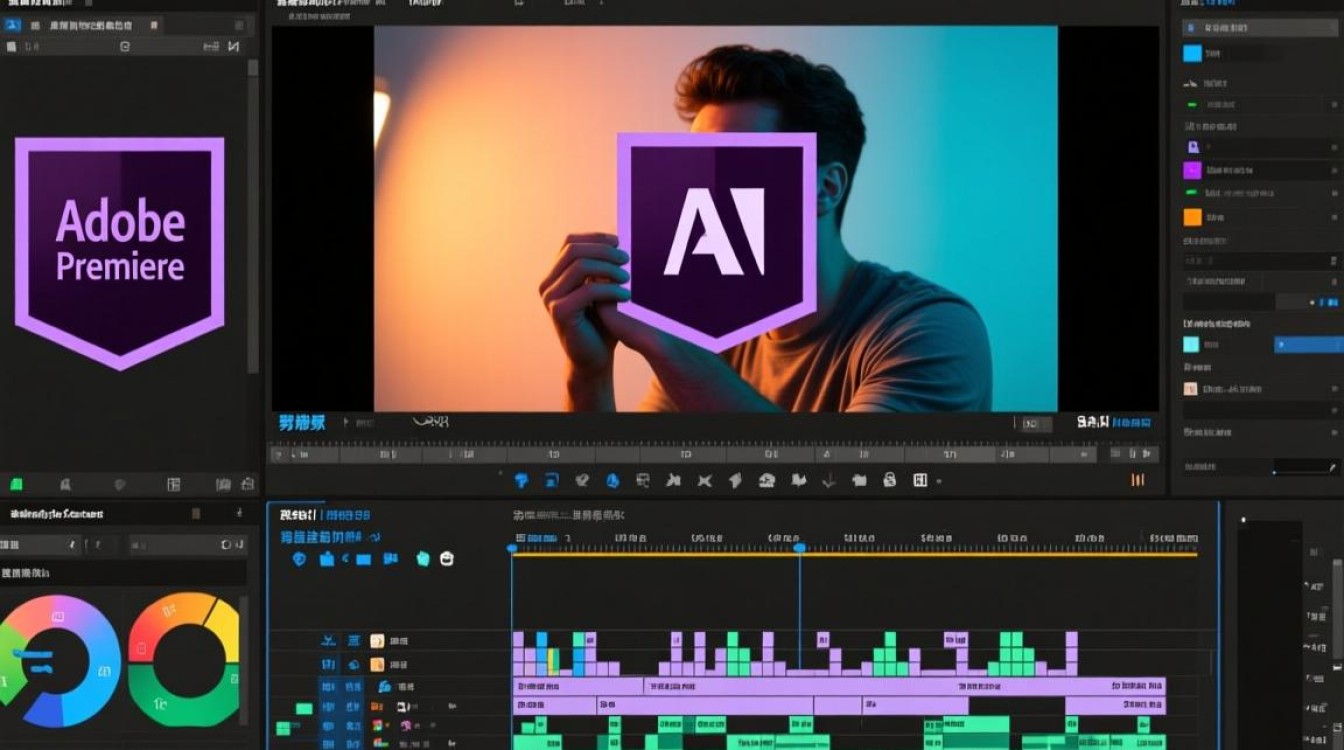The height and width of the screenshot is (750, 1344).
Task: Click the blue shield icon in the timeline header
Action: click(299, 559)
